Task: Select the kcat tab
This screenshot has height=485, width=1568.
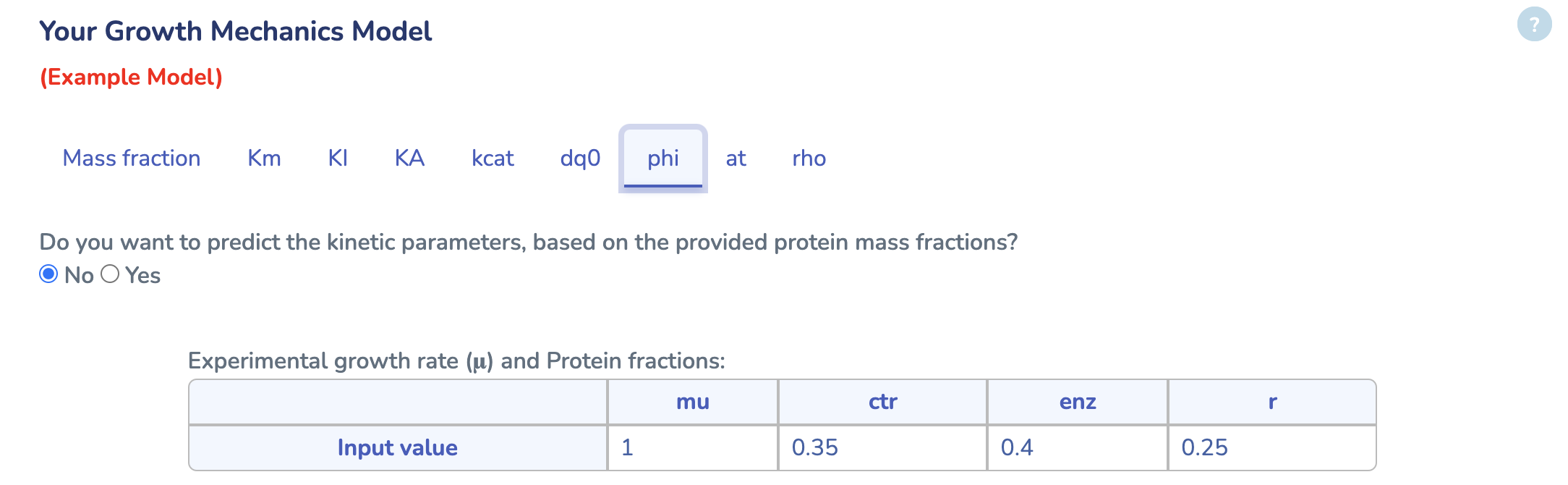Action: coord(493,159)
